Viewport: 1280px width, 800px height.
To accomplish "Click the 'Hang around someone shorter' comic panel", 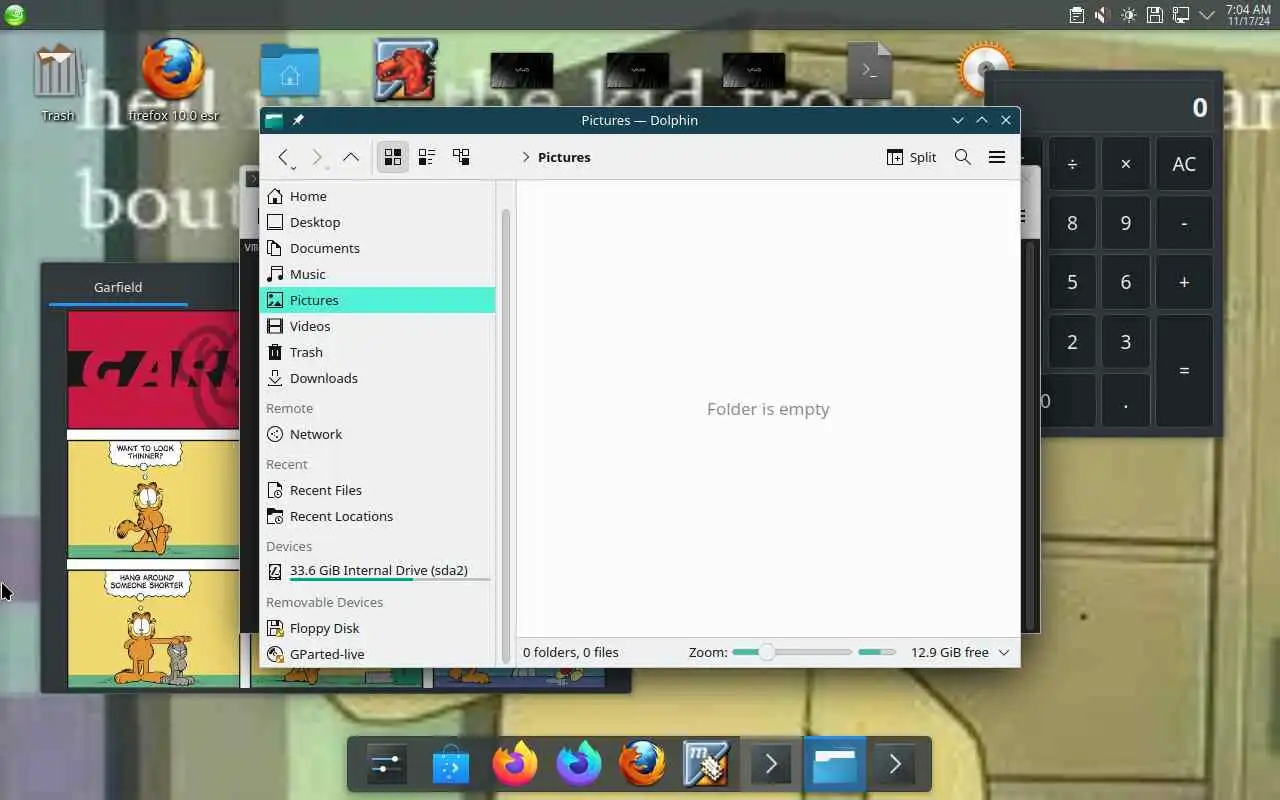I will point(153,628).
